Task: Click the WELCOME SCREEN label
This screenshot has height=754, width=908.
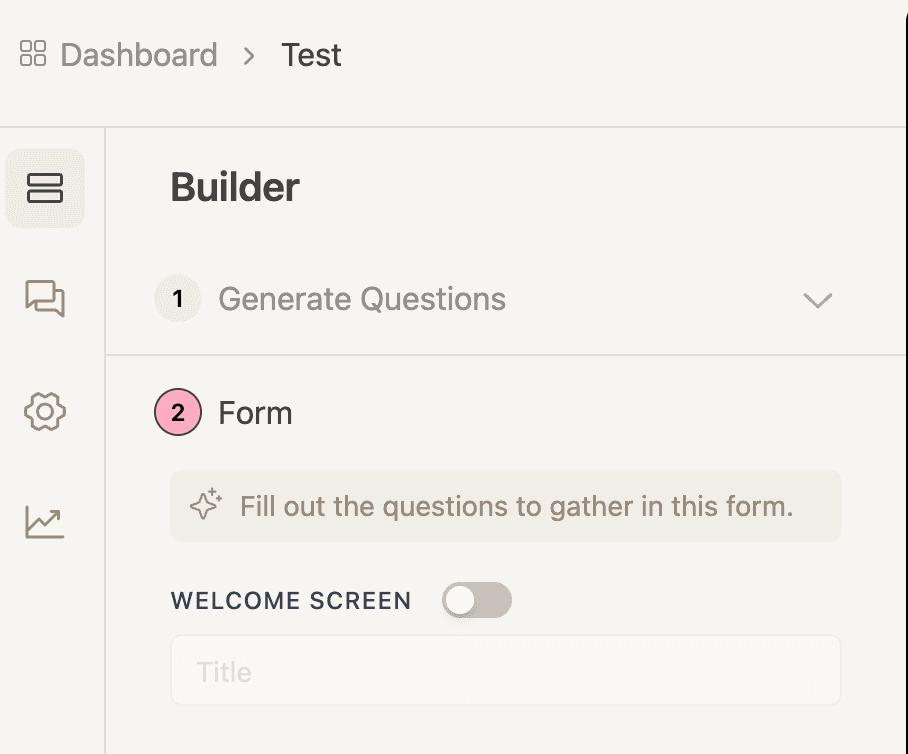Action: 291,600
